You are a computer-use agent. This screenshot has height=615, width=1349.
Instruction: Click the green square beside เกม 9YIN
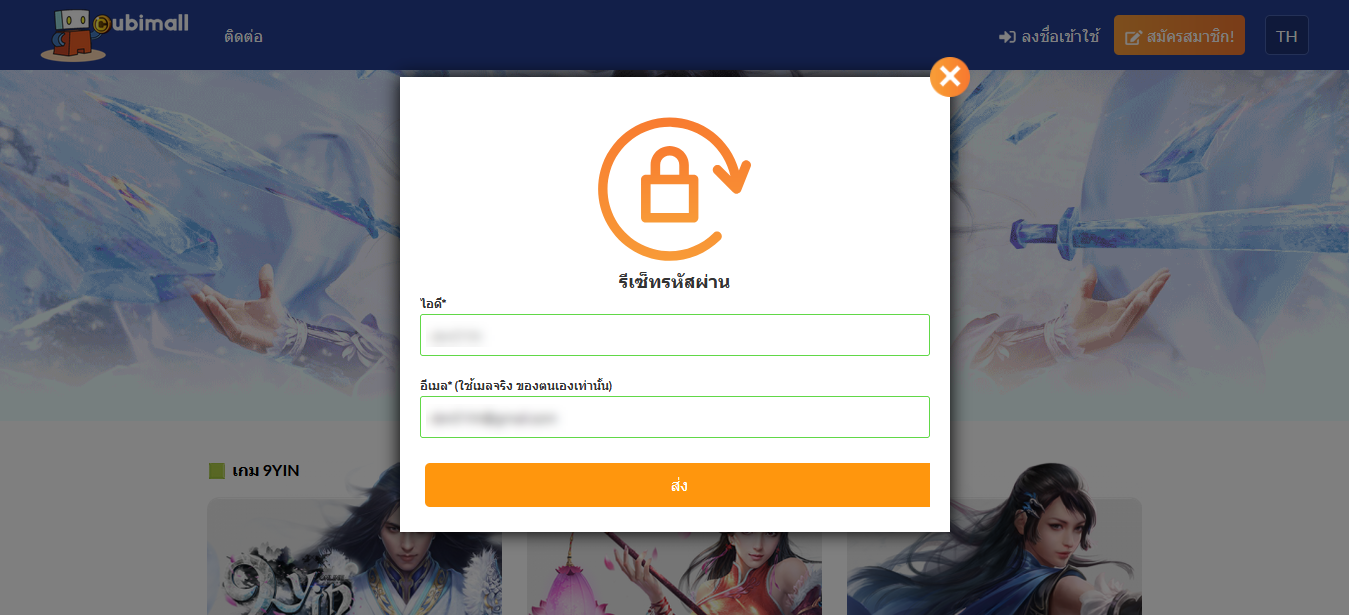pyautogui.click(x=216, y=470)
